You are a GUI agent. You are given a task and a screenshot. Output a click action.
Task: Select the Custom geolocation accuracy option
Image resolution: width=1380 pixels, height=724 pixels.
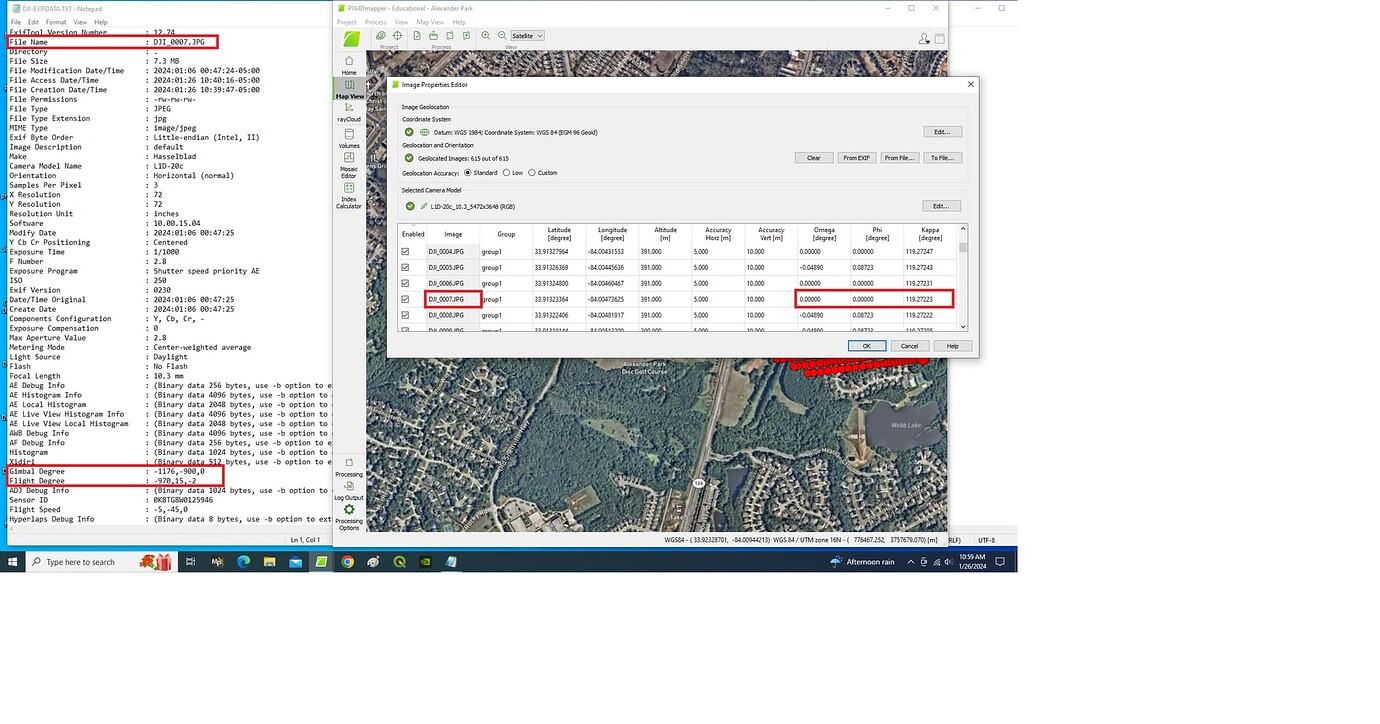tap(533, 173)
